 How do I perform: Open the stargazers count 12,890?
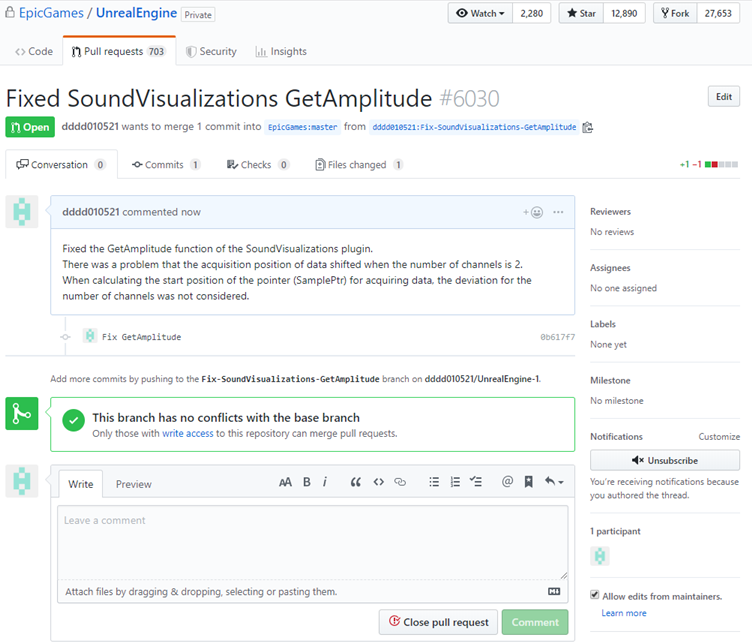624,13
